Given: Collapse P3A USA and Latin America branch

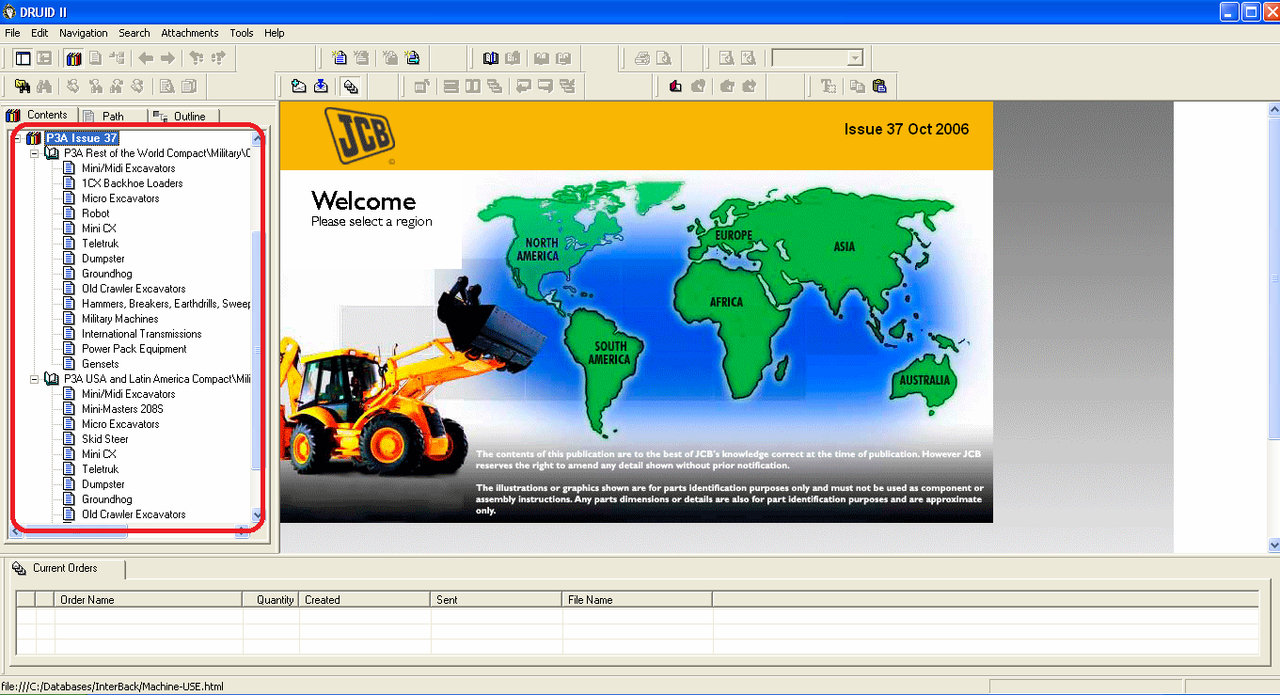Looking at the screenshot, I should 35,379.
